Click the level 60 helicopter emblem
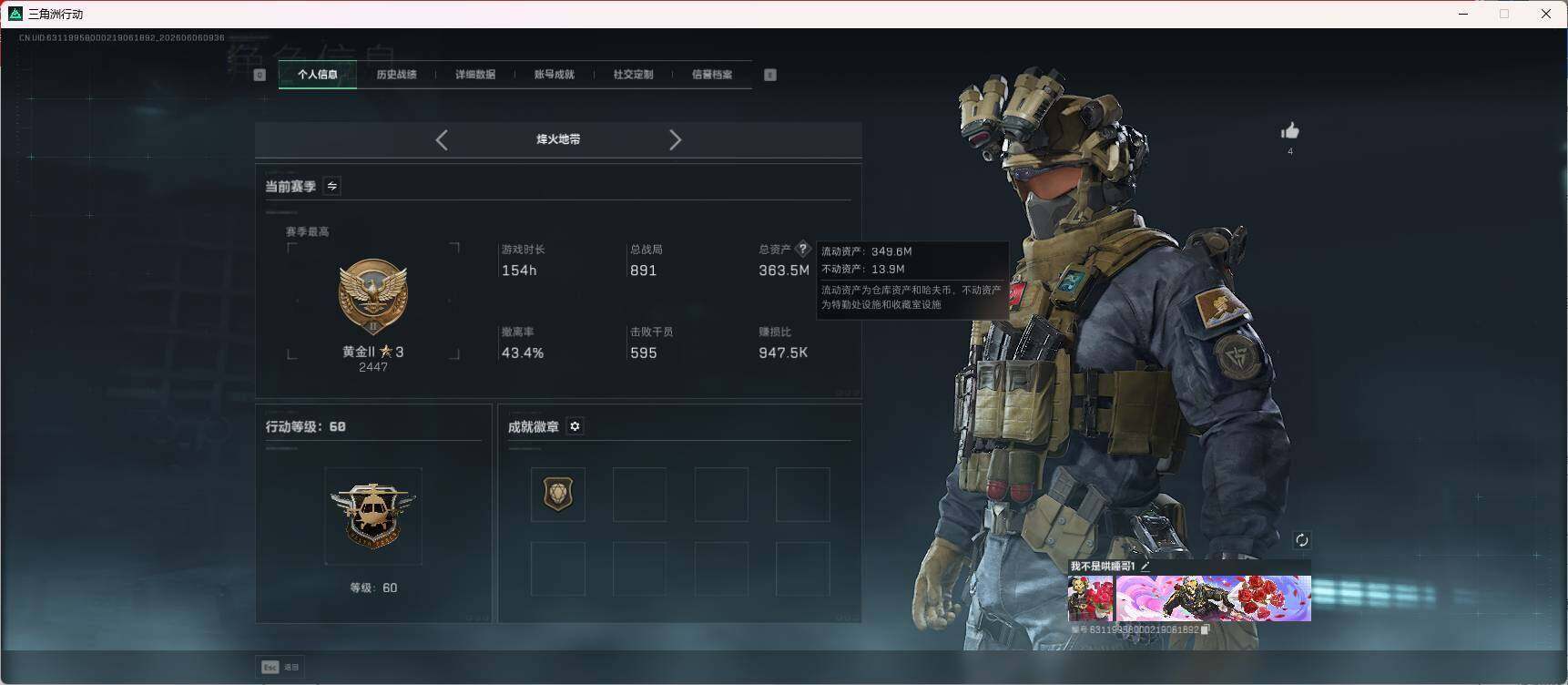Screen dimensions: 1568x685 pyautogui.click(x=373, y=516)
